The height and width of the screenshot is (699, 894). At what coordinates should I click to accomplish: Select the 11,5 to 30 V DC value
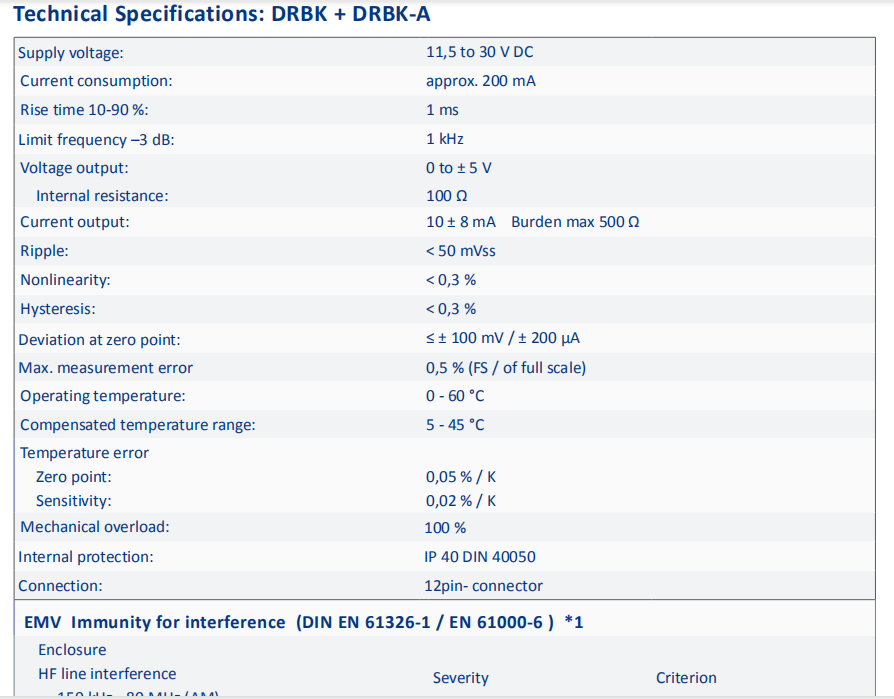pos(479,52)
